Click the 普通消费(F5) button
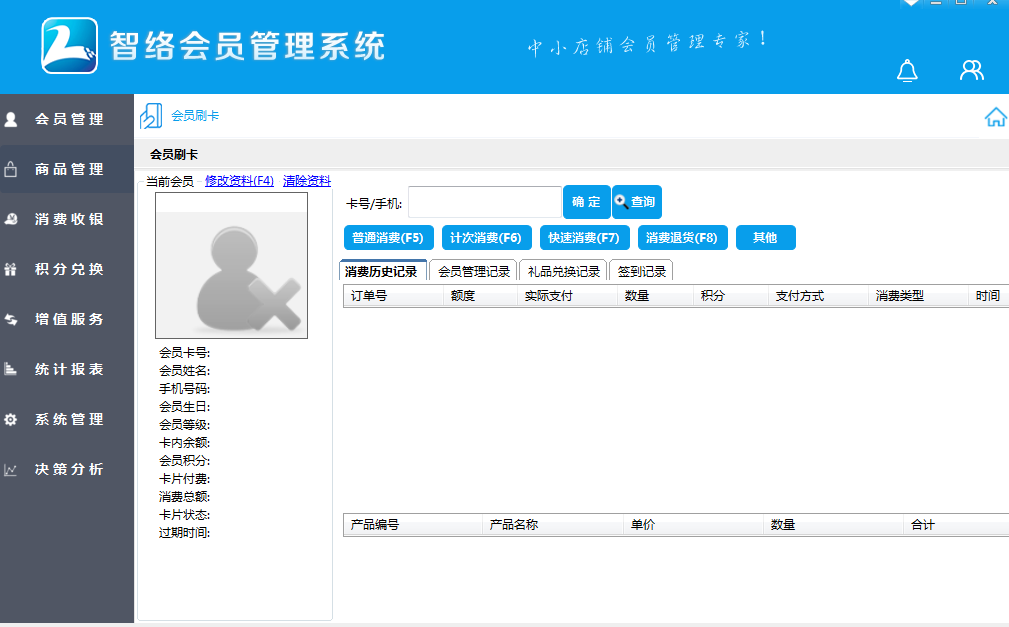 point(390,237)
